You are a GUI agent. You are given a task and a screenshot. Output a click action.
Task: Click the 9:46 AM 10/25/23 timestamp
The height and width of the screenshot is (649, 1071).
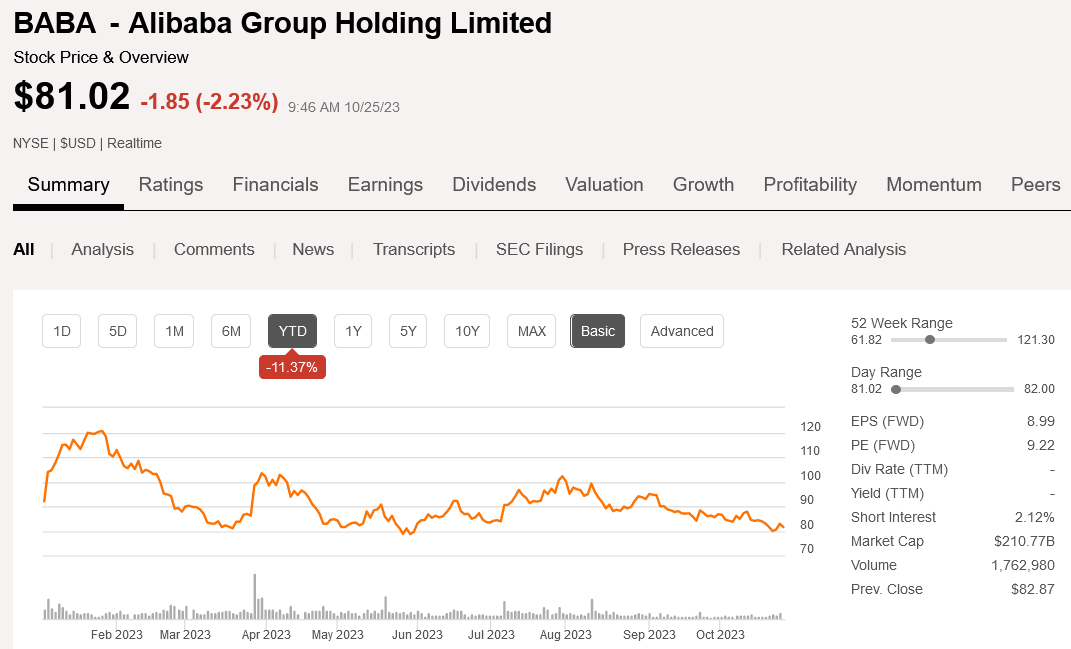point(344,107)
